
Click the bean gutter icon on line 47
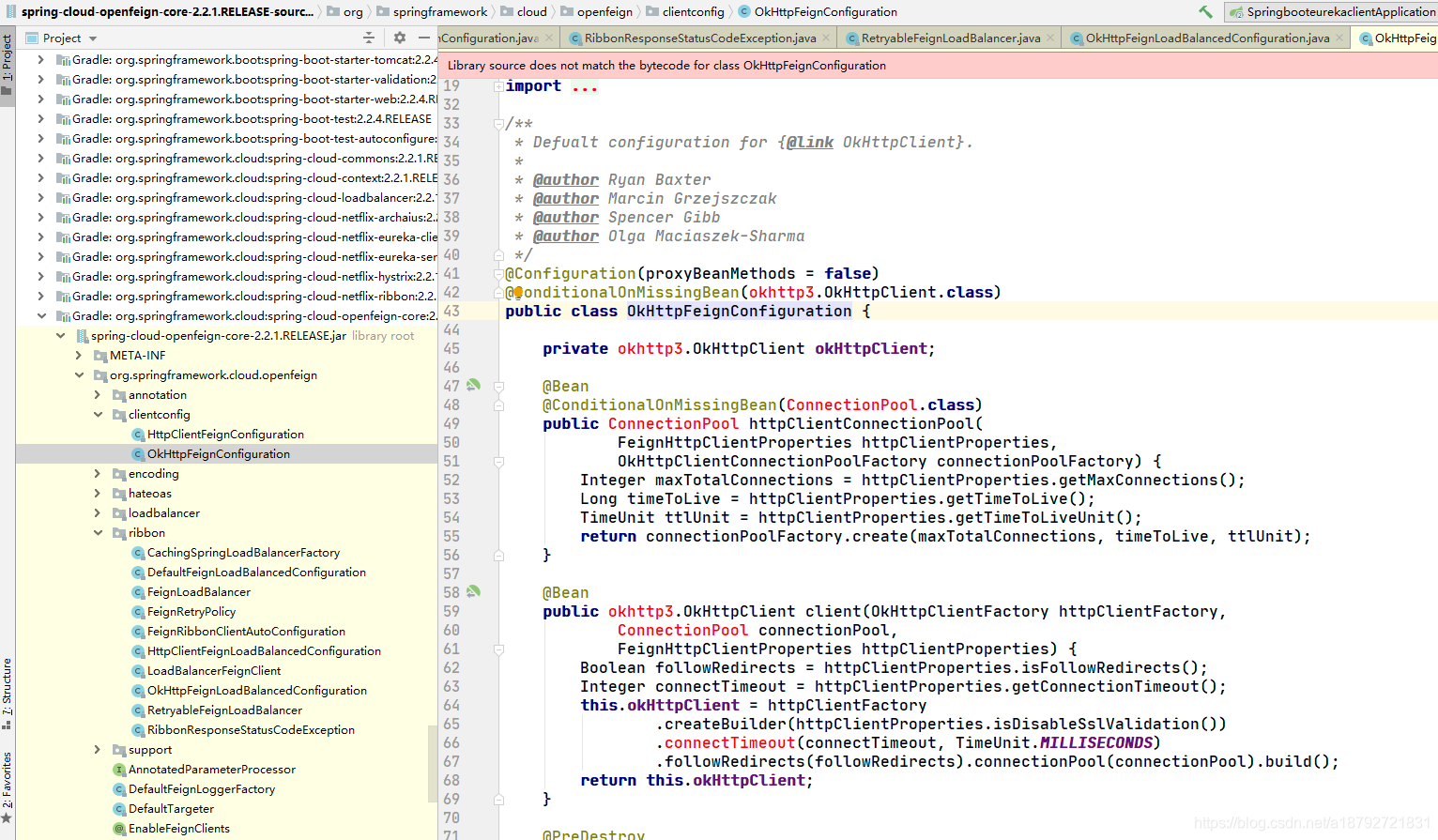pyautogui.click(x=474, y=385)
